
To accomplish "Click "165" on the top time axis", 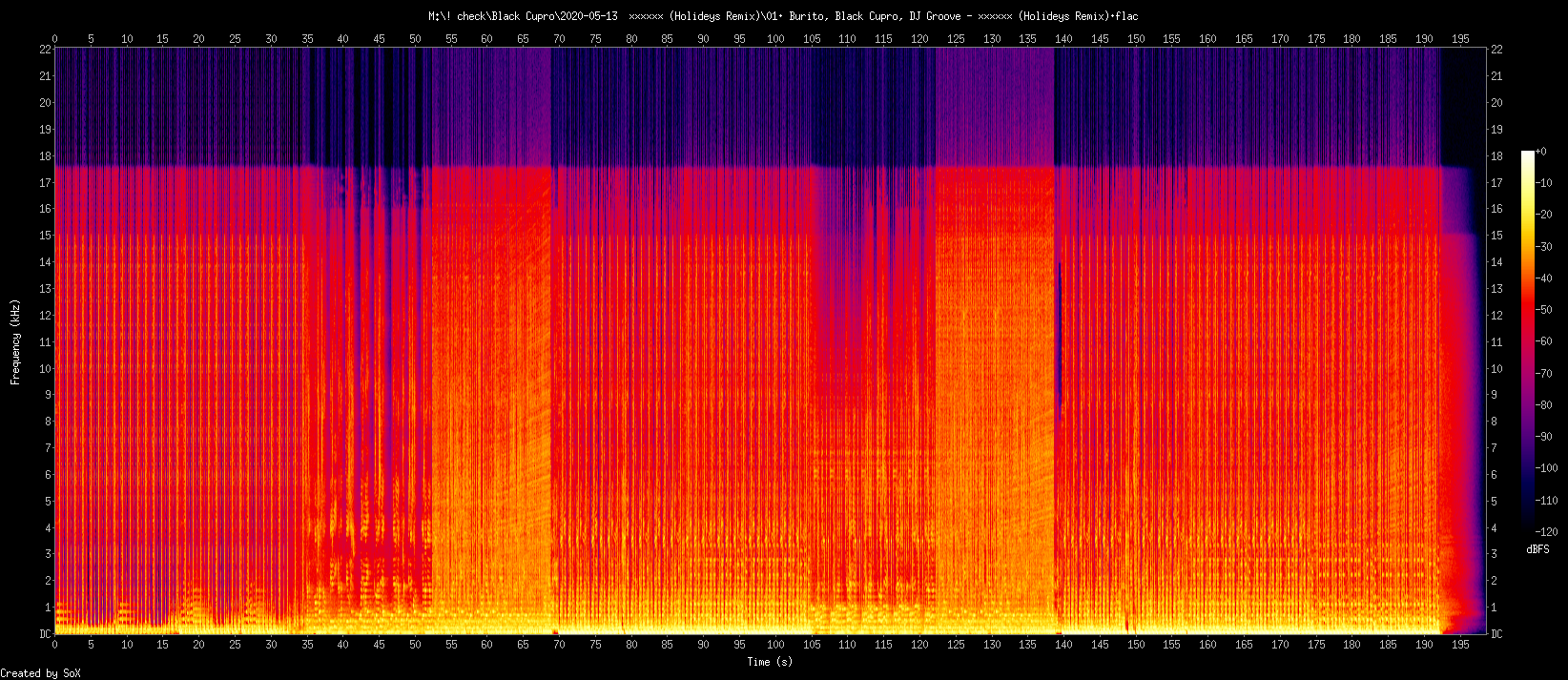I will click(1244, 39).
